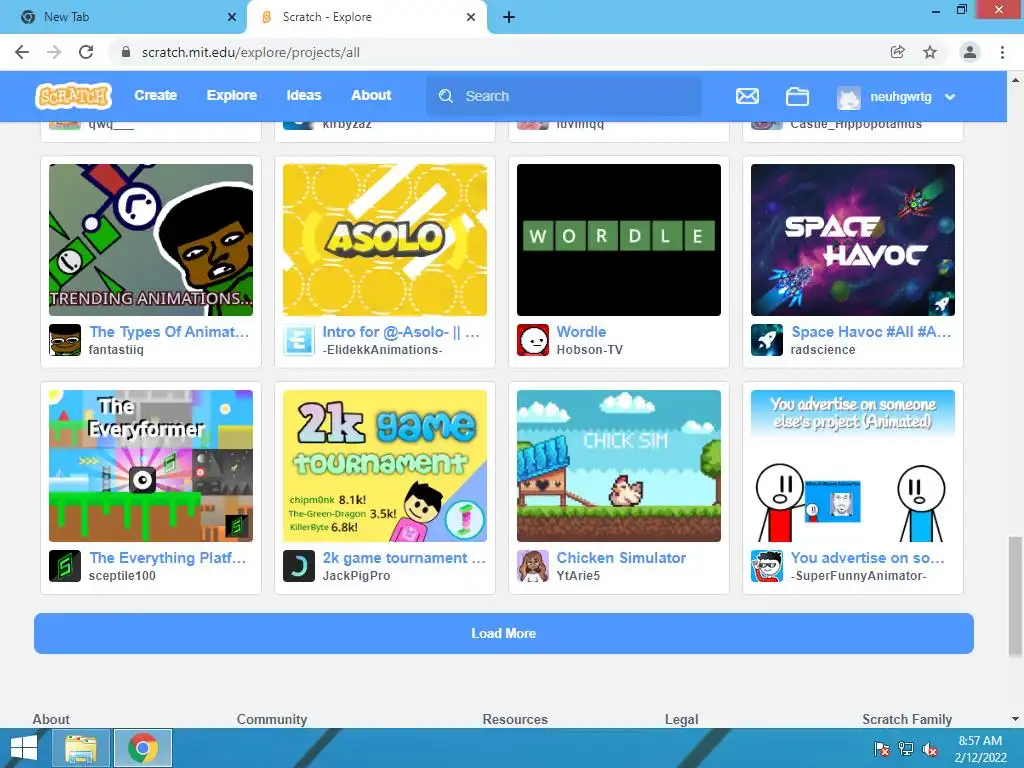This screenshot has height=768, width=1024.
Task: Open radscience rocket avatar
Action: click(767, 340)
